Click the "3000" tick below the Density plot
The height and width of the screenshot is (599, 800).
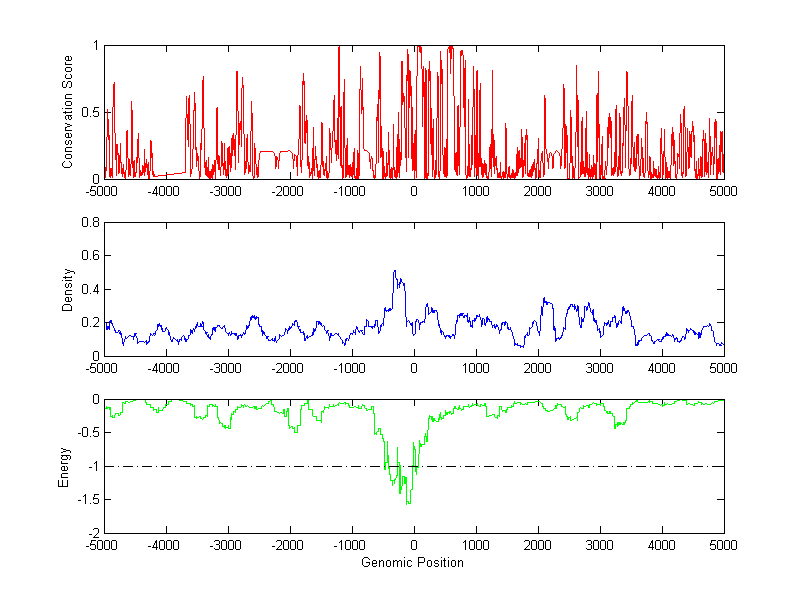tap(599, 368)
